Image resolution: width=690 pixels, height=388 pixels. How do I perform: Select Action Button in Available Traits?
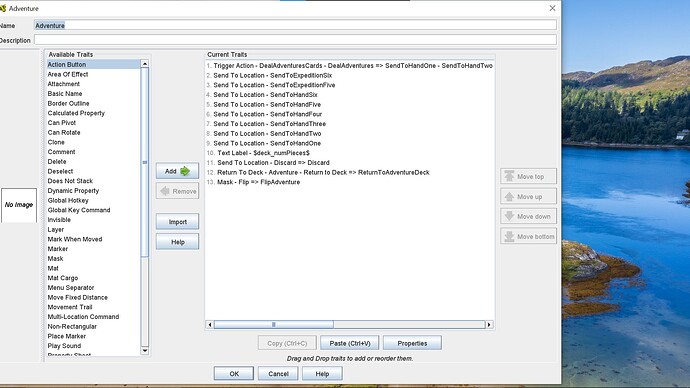93,64
